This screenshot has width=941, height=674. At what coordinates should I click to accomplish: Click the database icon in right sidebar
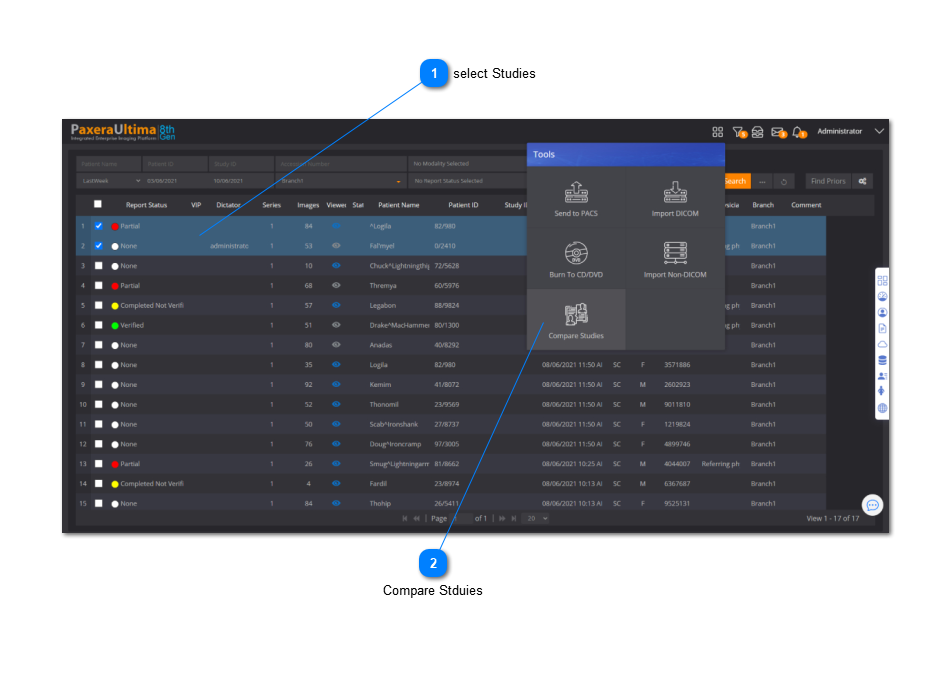[x=882, y=360]
